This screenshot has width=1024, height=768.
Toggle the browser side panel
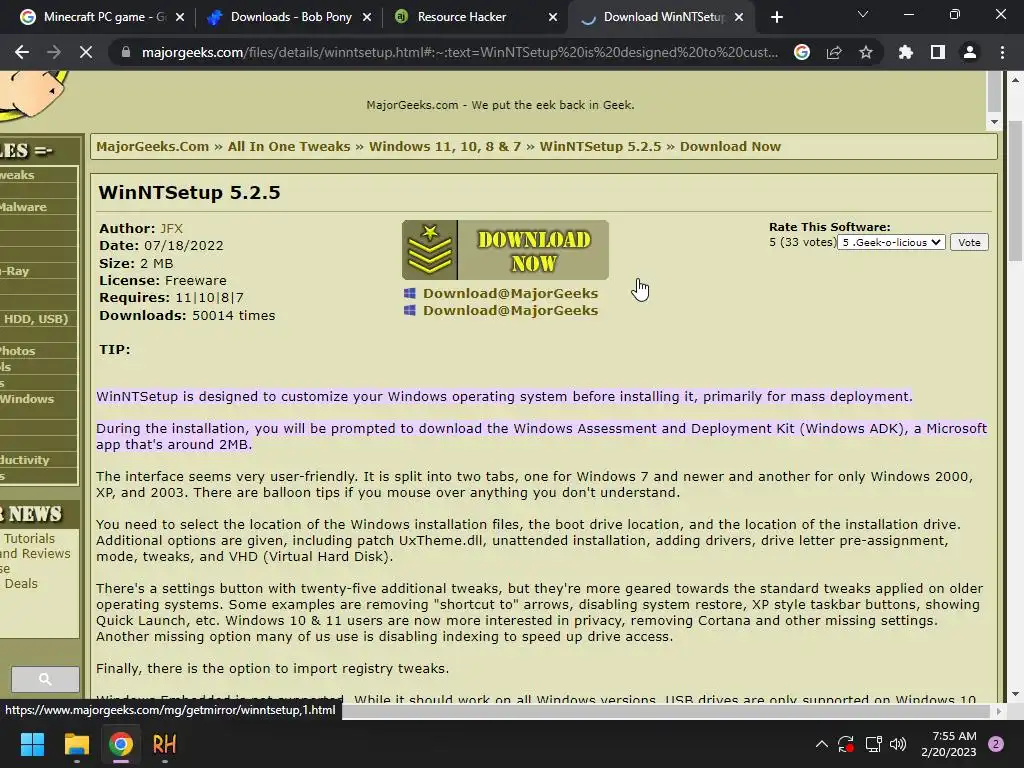[x=938, y=52]
